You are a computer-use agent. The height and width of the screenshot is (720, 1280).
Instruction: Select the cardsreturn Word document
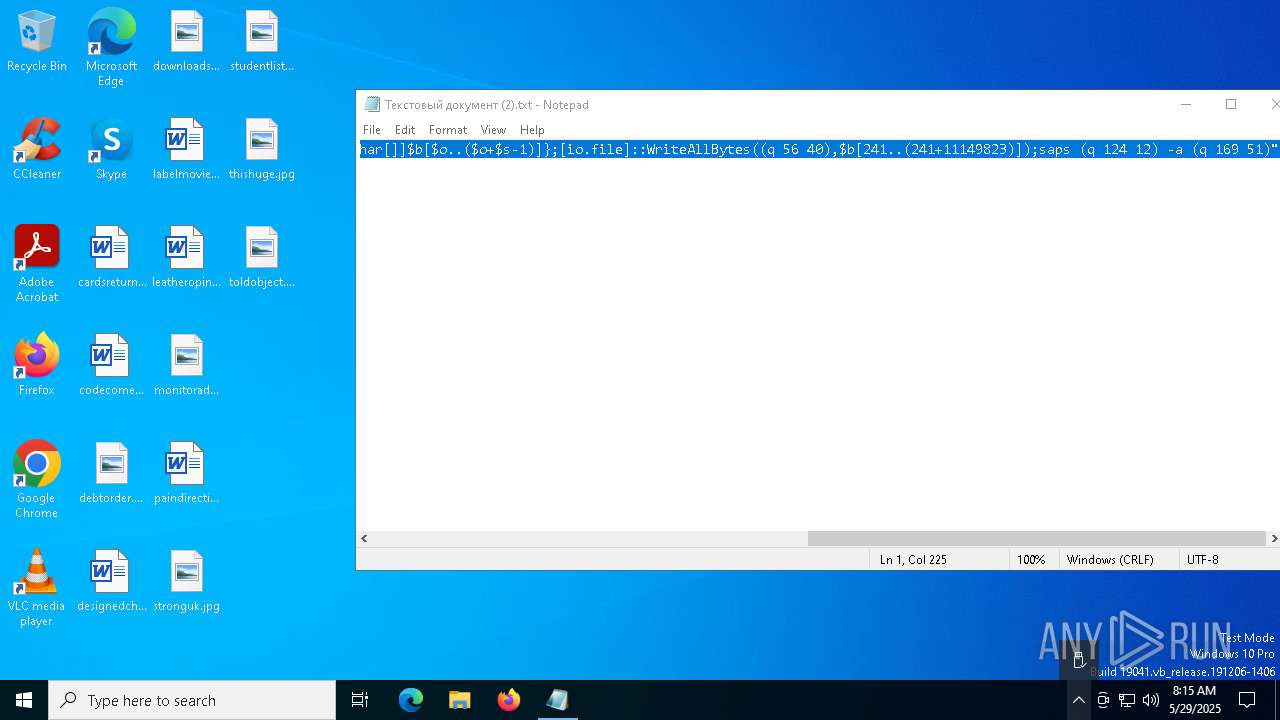pyautogui.click(x=111, y=258)
